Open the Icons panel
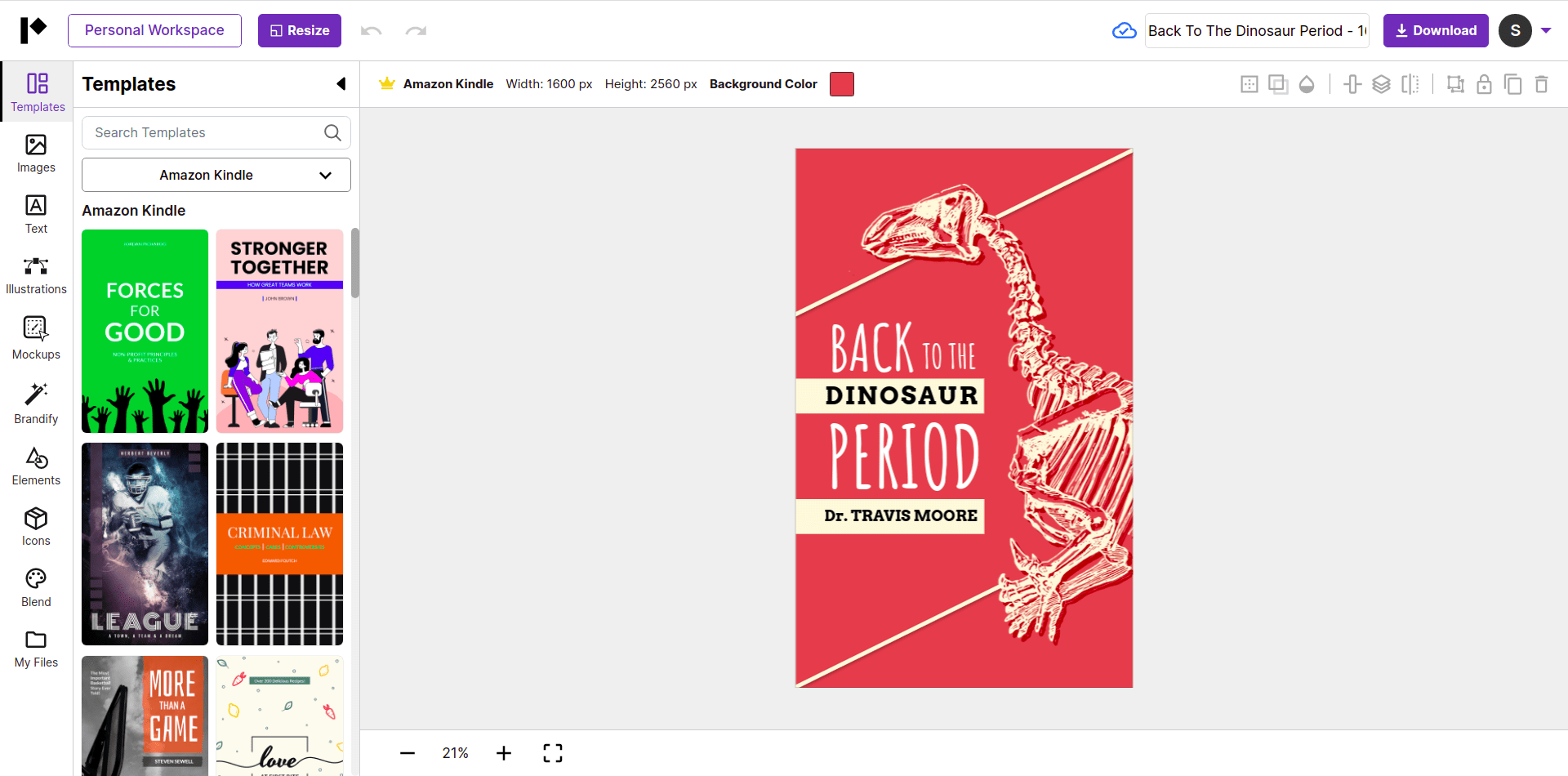This screenshot has width=1568, height=776. coord(37,527)
